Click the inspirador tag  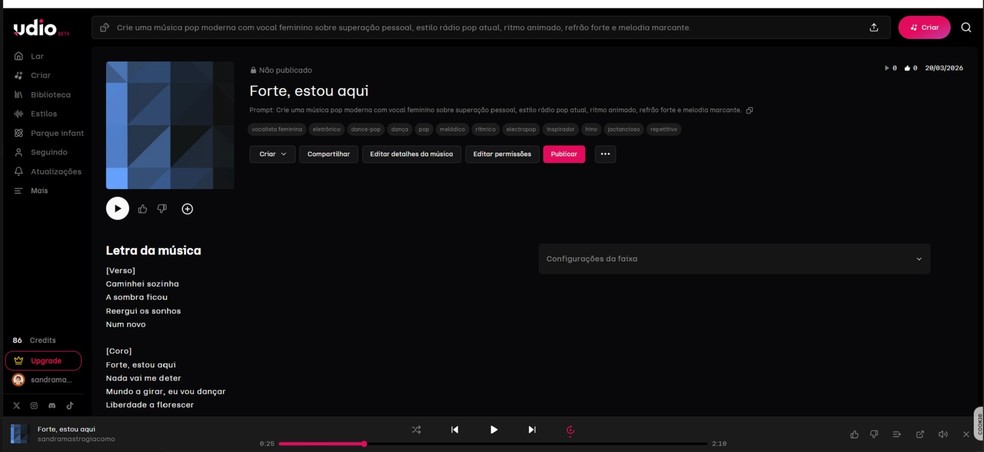point(560,129)
